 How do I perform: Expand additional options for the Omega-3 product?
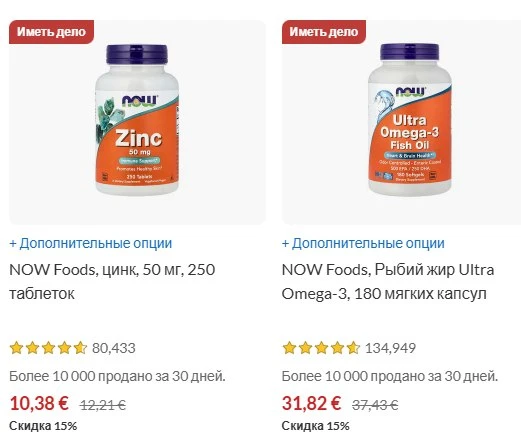point(363,243)
